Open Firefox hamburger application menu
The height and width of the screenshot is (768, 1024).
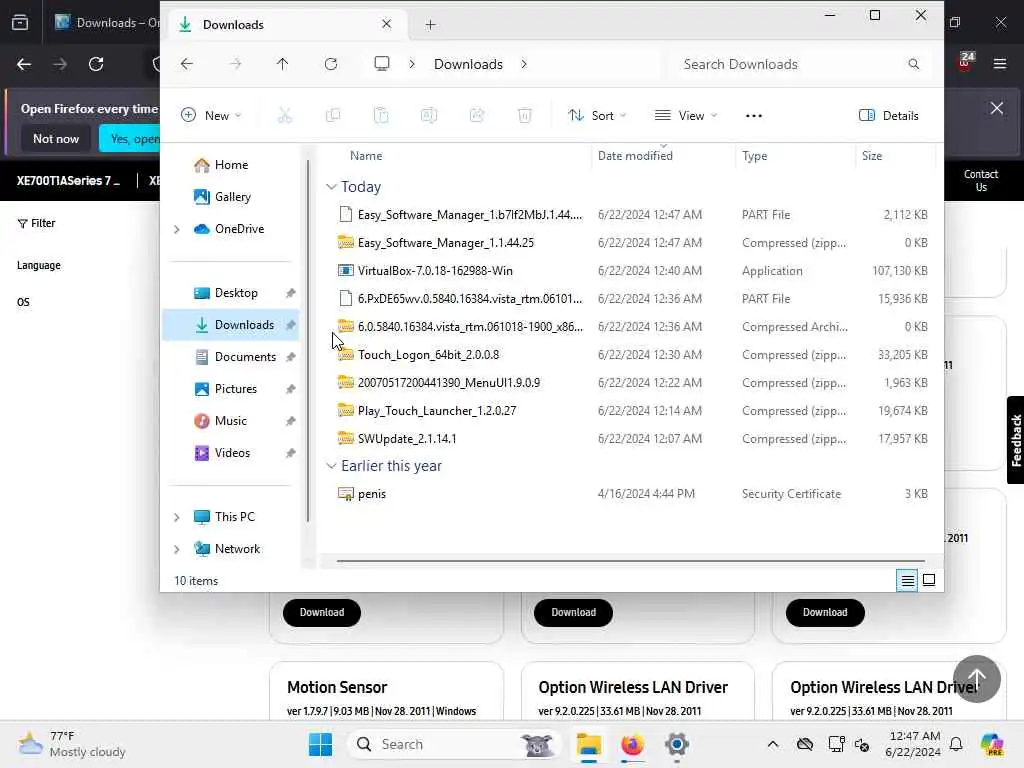point(1000,64)
